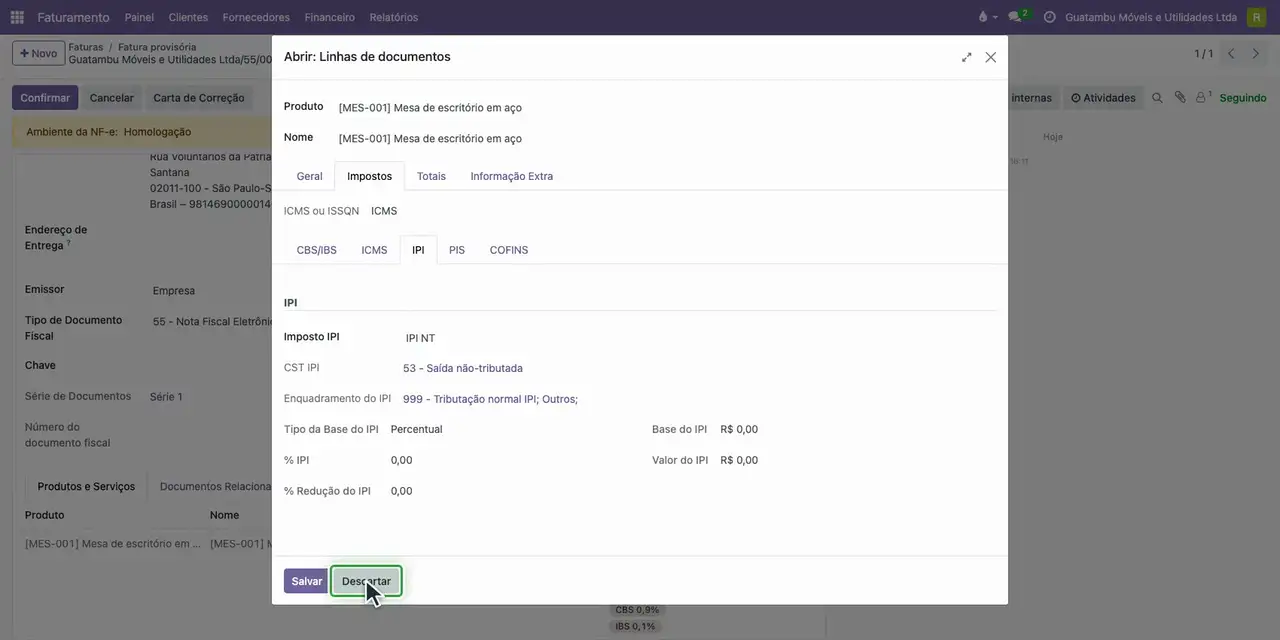Select MES-001 product row in background table
The height and width of the screenshot is (640, 1280).
(x=148, y=544)
